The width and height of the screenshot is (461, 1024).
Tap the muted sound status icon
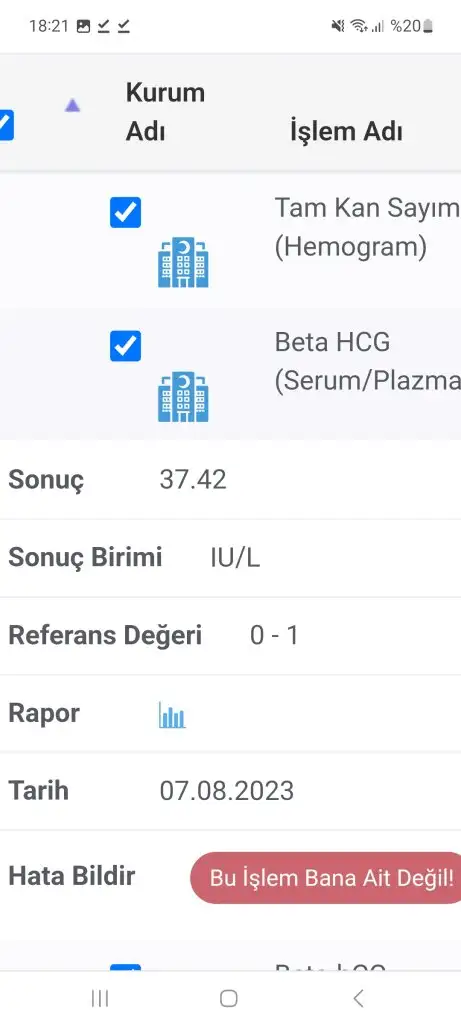(x=338, y=26)
